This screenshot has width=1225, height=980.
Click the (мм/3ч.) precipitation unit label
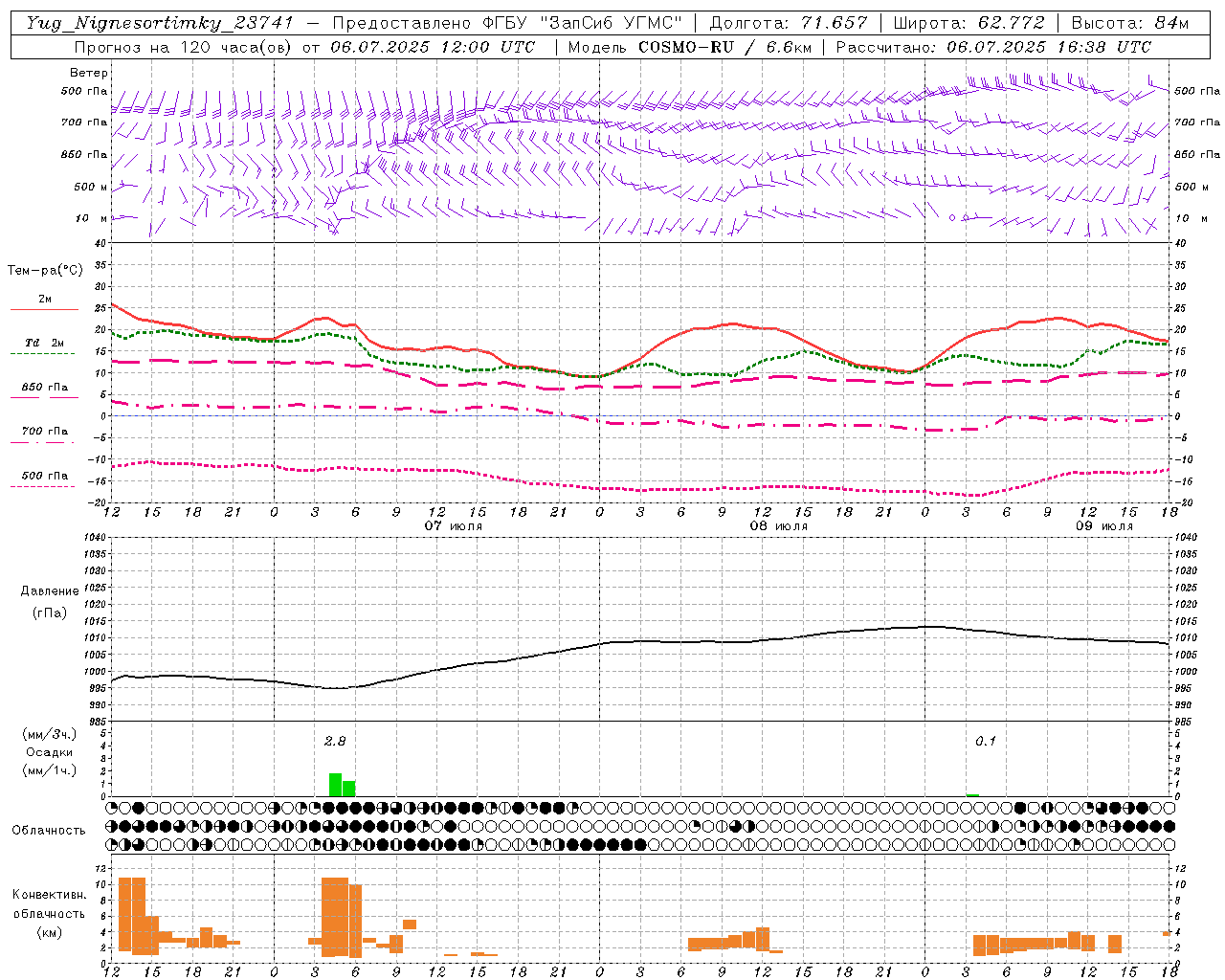[x=49, y=734]
